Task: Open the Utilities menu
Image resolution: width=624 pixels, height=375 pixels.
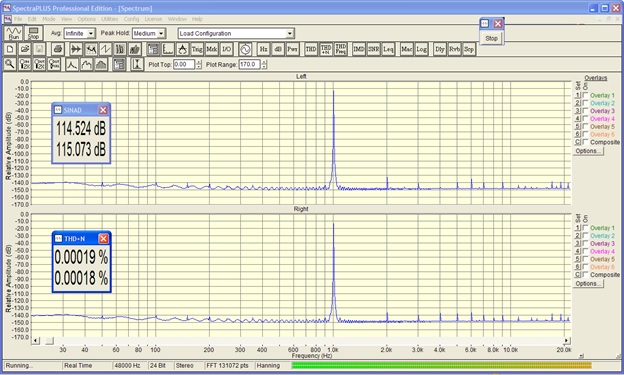Action: pos(109,19)
